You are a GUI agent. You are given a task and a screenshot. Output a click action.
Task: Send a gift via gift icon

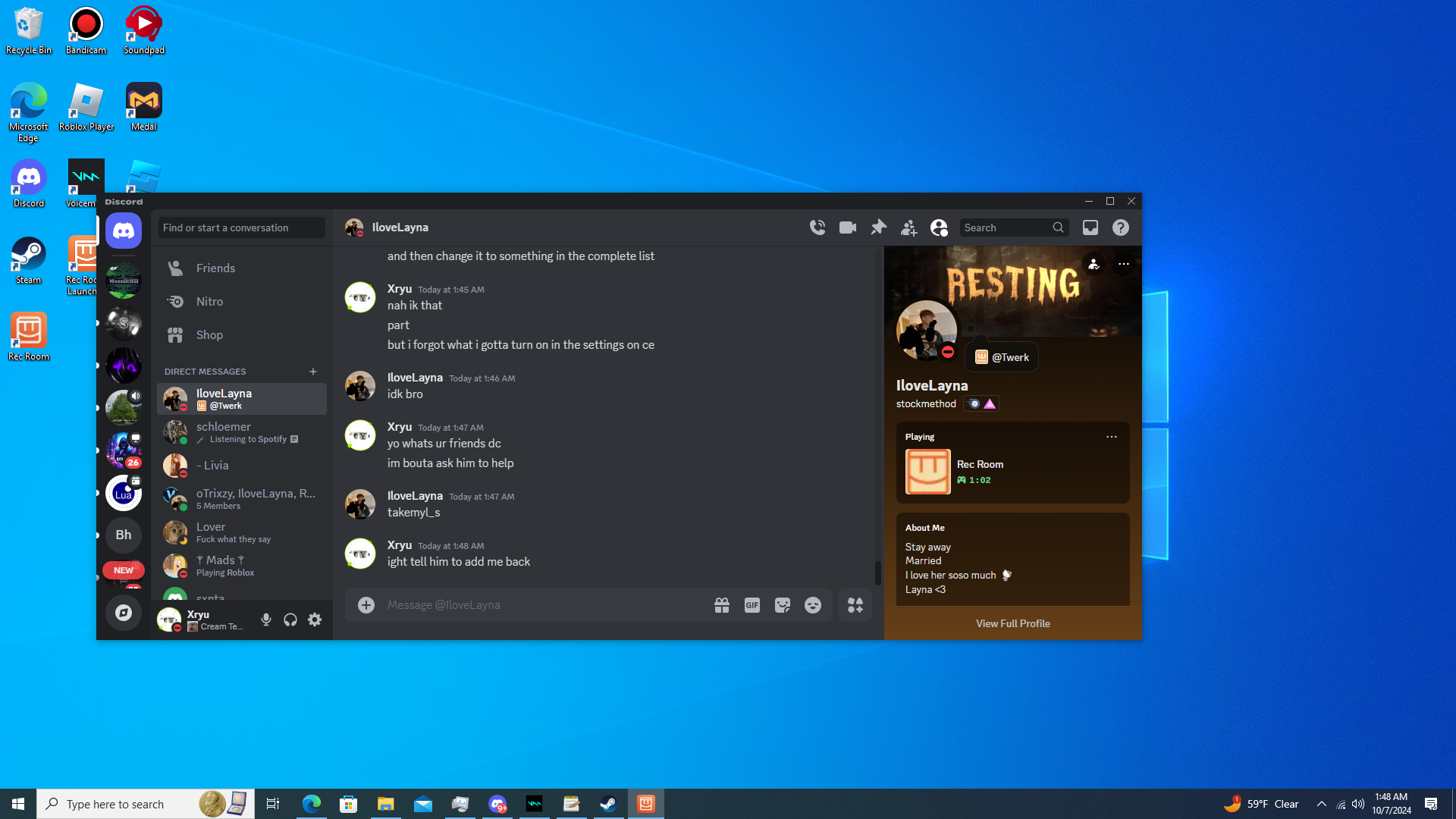point(721,605)
